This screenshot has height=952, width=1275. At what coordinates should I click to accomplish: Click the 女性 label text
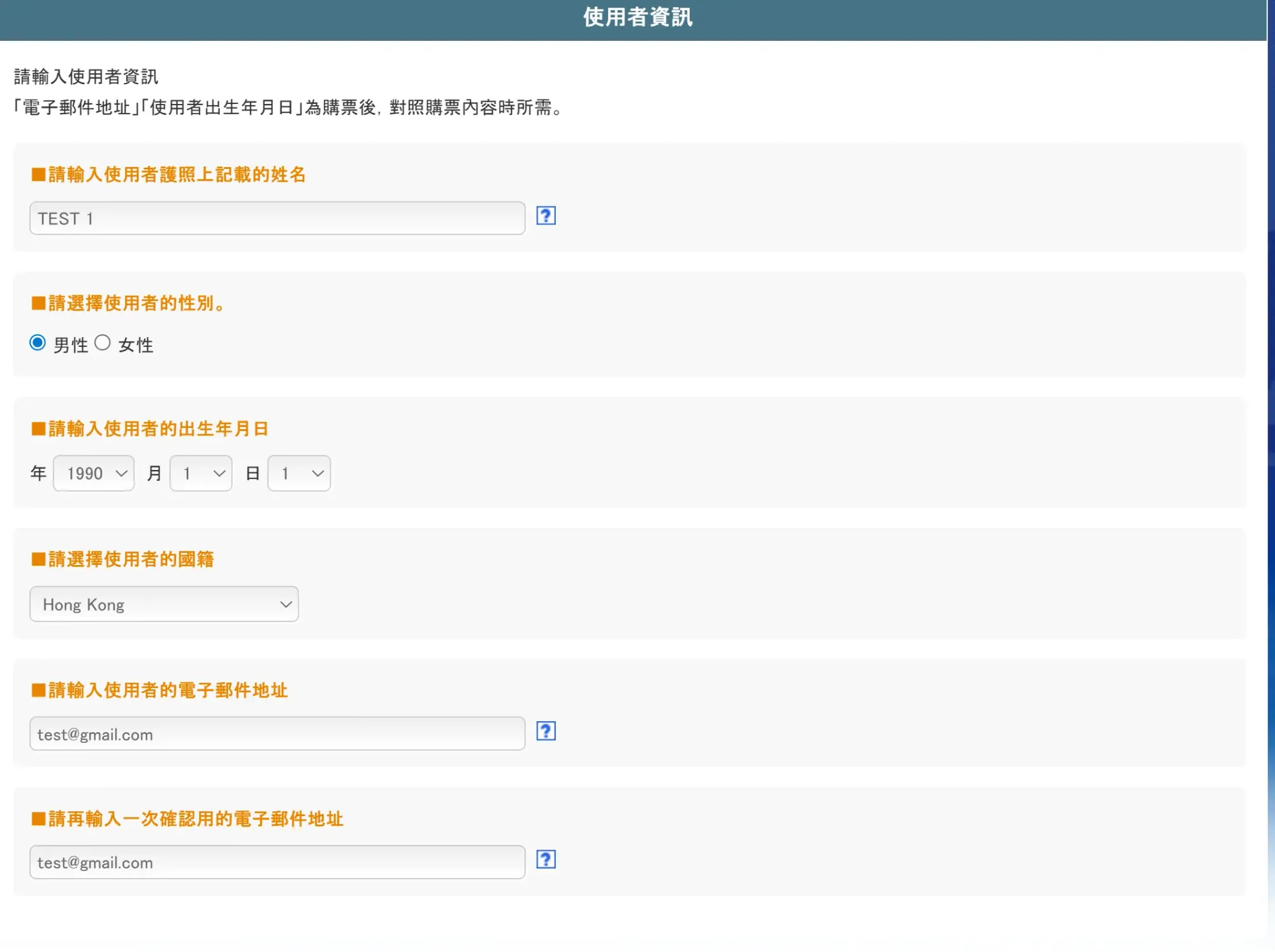click(136, 345)
